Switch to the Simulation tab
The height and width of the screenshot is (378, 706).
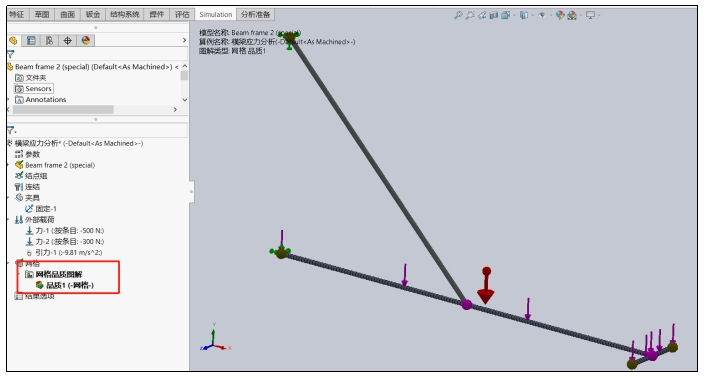(216, 14)
